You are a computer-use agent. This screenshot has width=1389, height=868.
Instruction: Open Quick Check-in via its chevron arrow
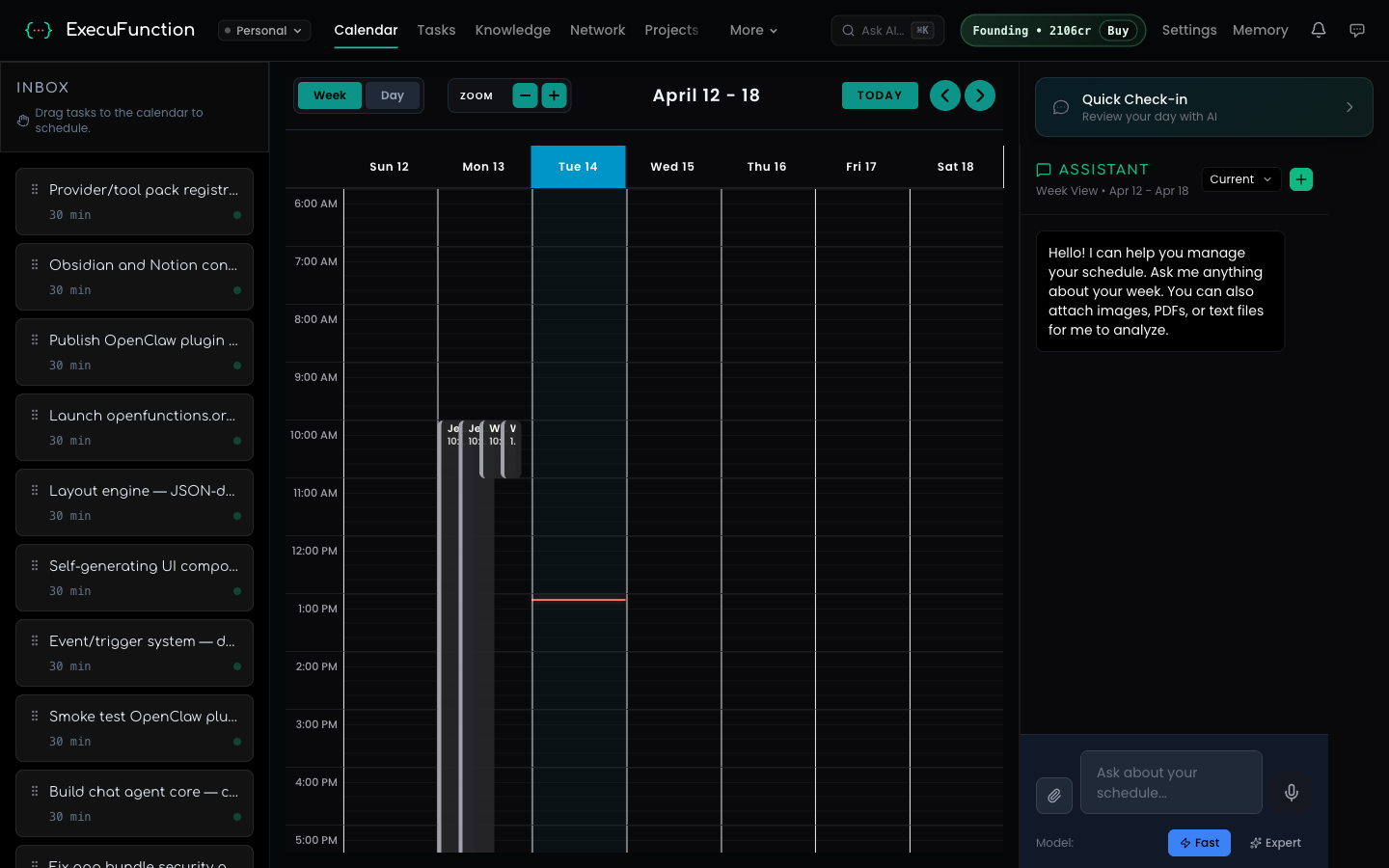click(x=1349, y=107)
